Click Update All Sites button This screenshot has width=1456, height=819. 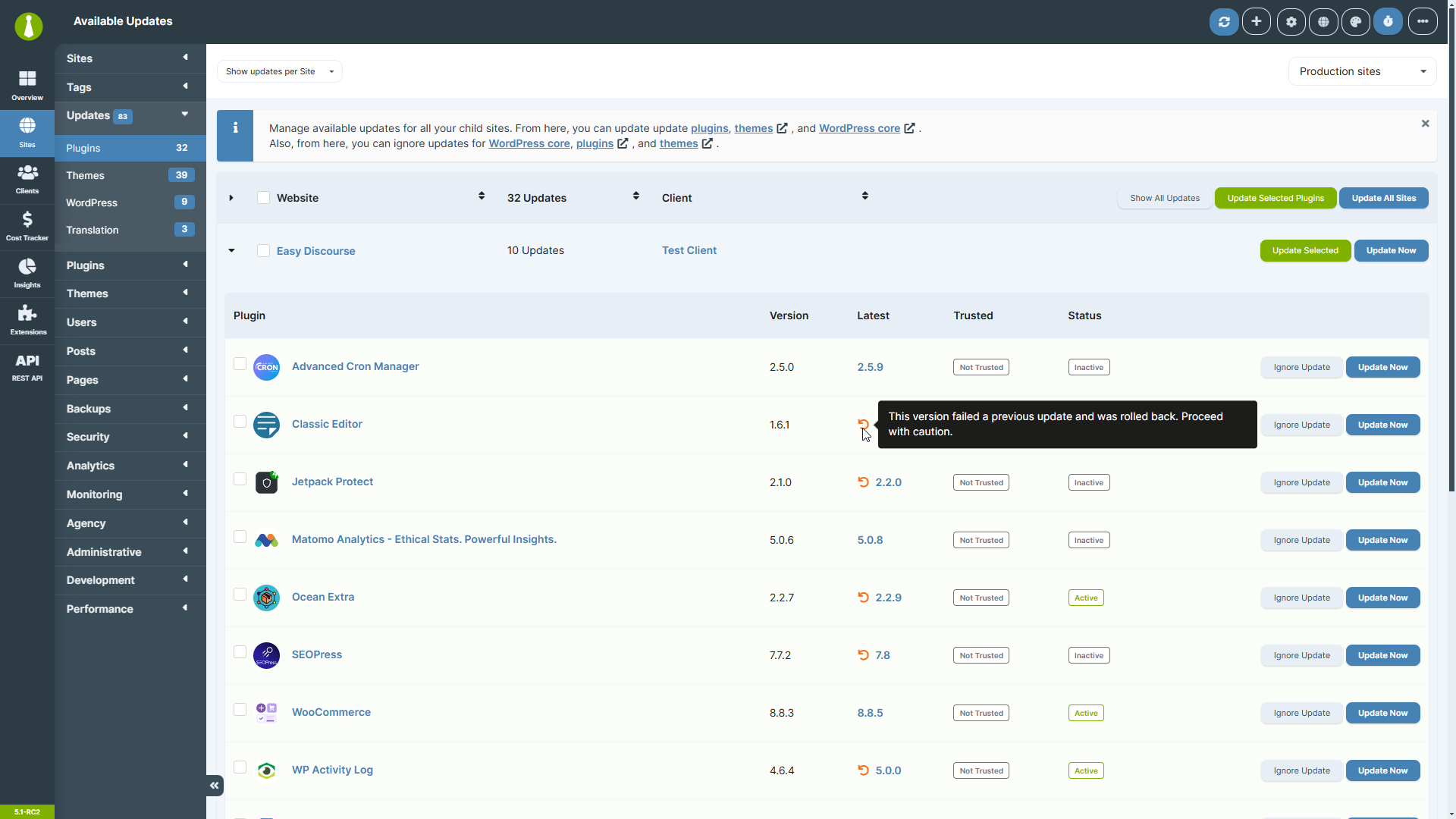(x=1383, y=198)
